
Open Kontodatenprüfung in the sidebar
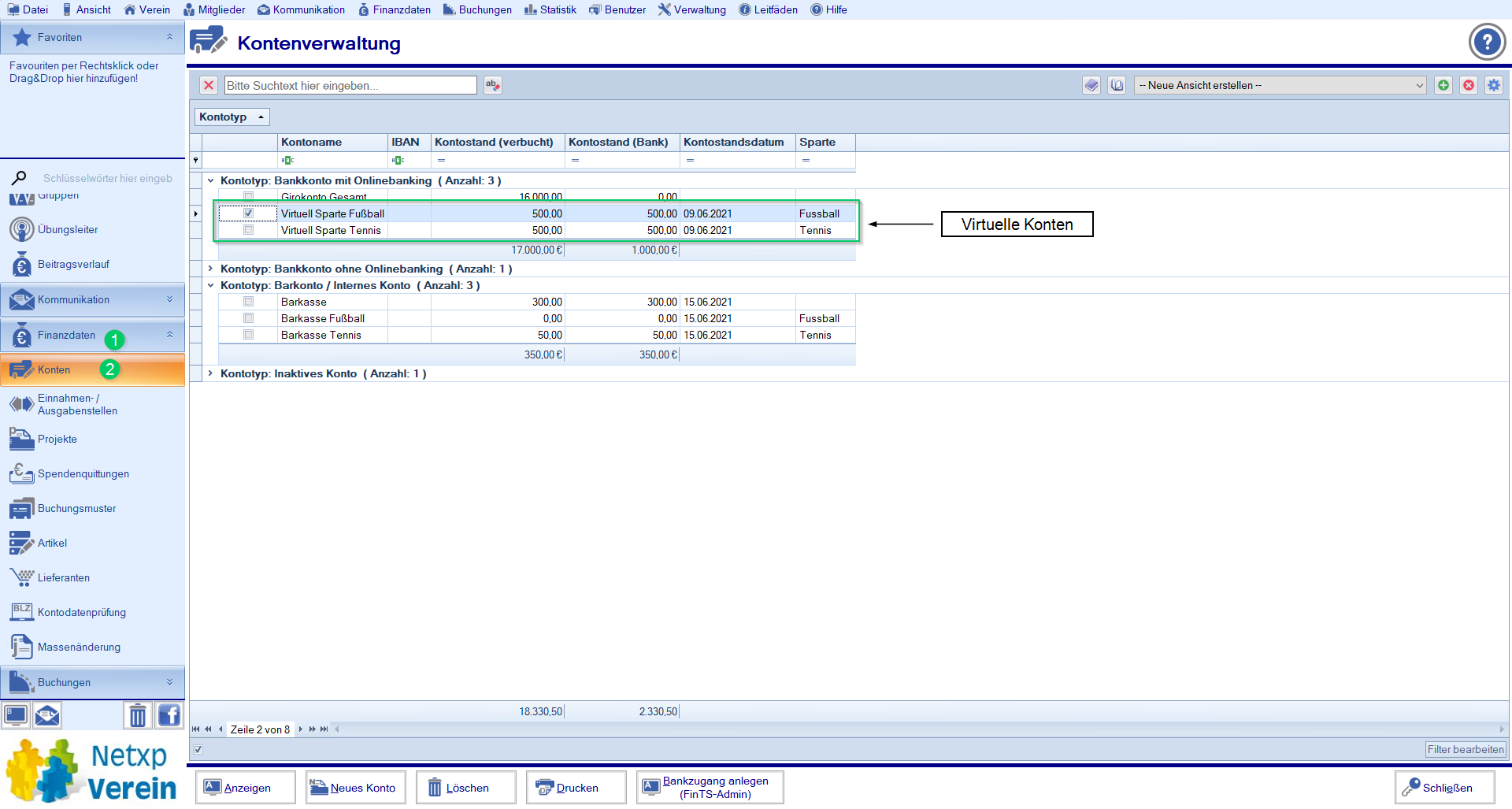(x=81, y=612)
